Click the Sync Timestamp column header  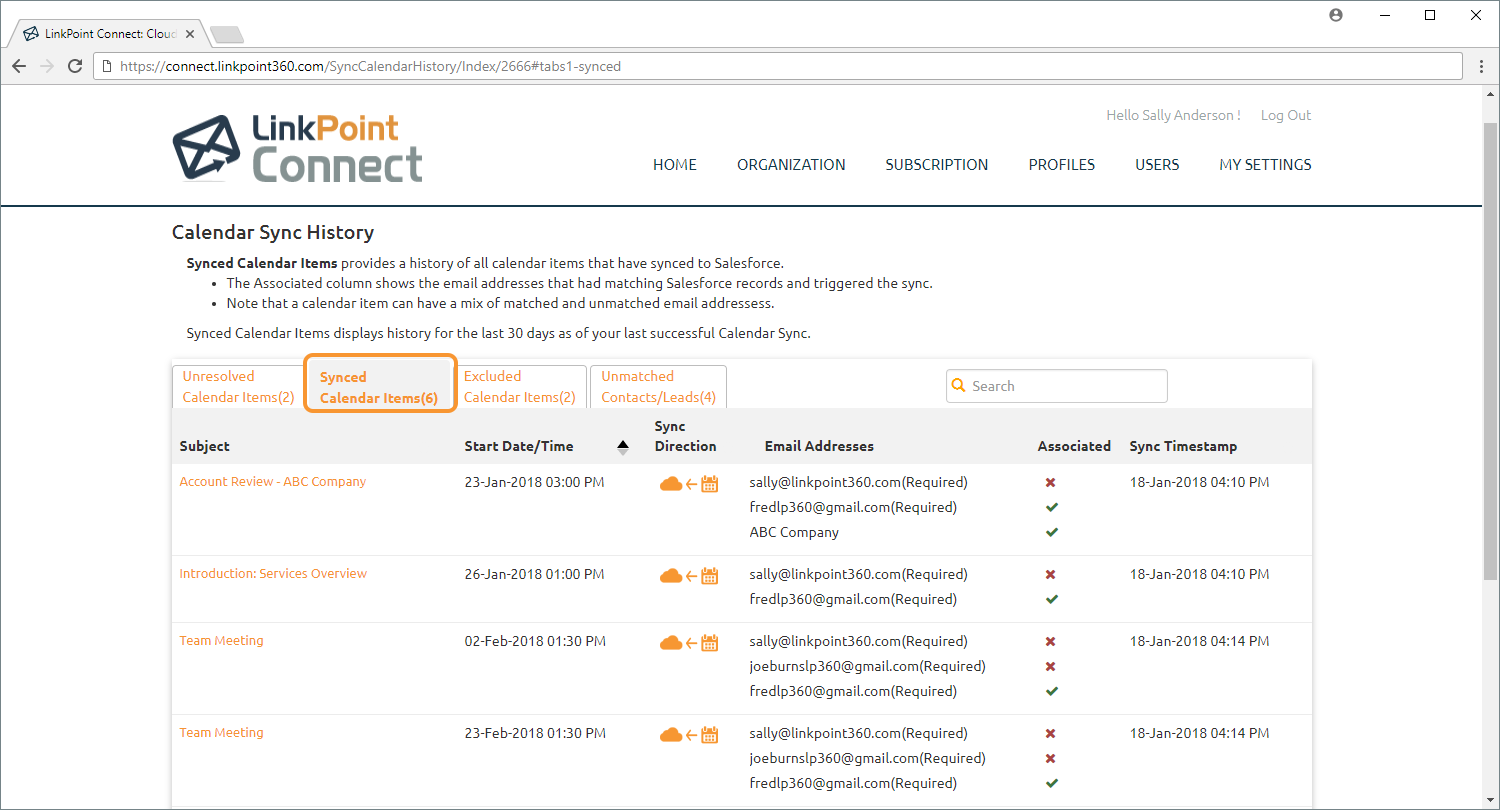tap(1183, 447)
